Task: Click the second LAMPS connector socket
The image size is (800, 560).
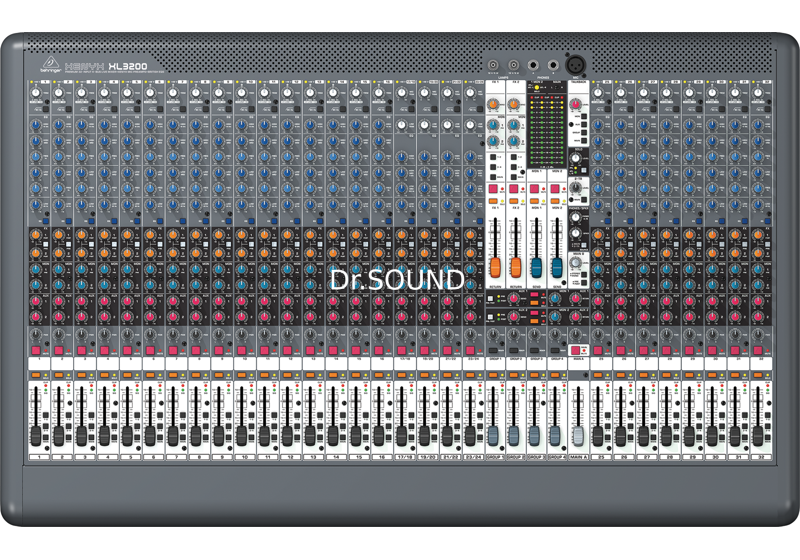Action: point(513,65)
